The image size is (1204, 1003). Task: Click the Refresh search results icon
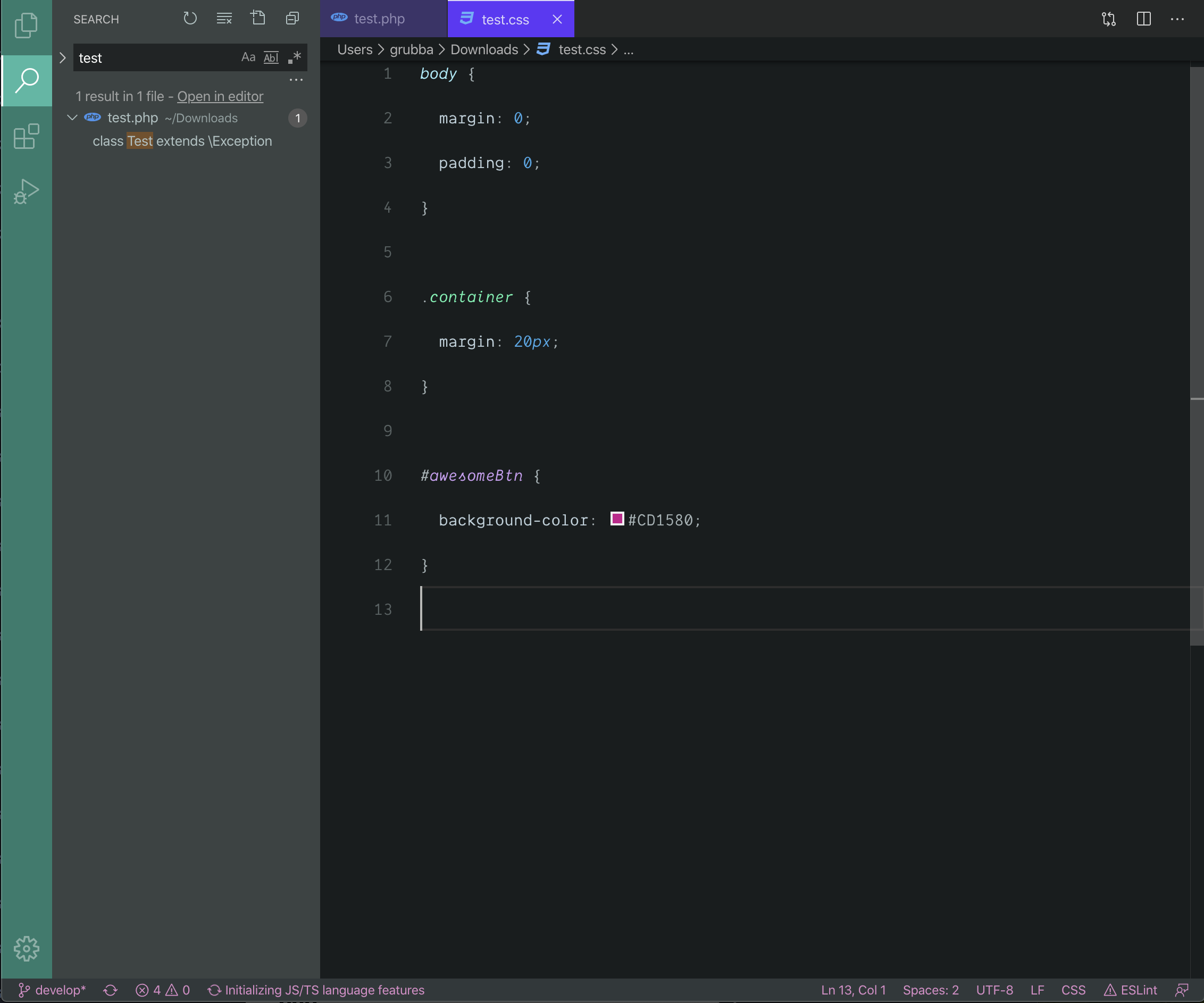190,19
